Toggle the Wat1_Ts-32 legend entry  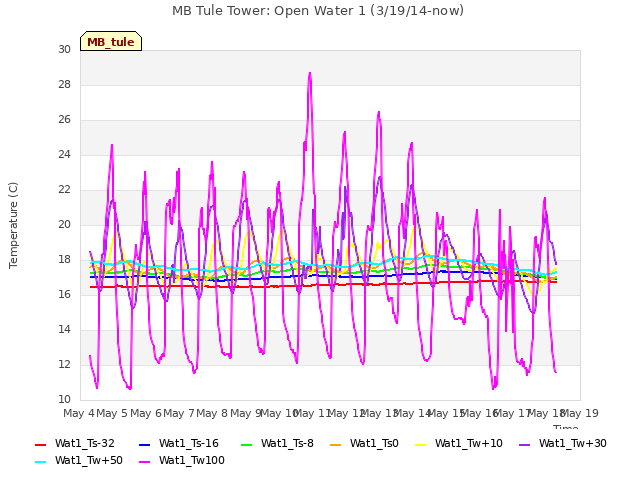pos(75,444)
